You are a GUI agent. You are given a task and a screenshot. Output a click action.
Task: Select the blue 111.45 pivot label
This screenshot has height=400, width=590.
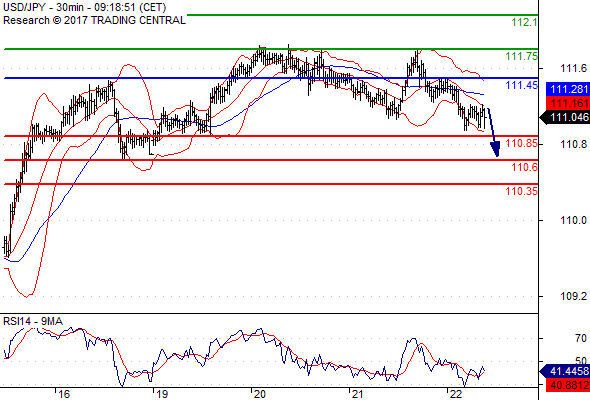pyautogui.click(x=522, y=85)
